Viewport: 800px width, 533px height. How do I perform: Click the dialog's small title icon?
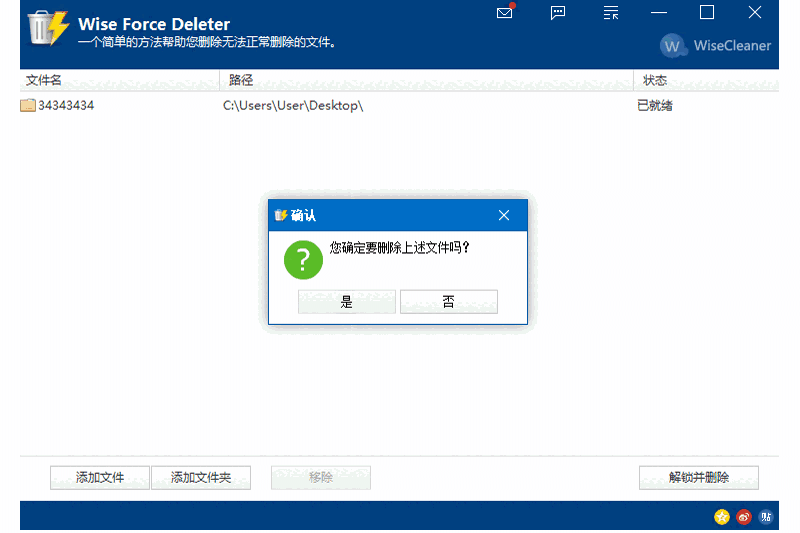pos(281,215)
